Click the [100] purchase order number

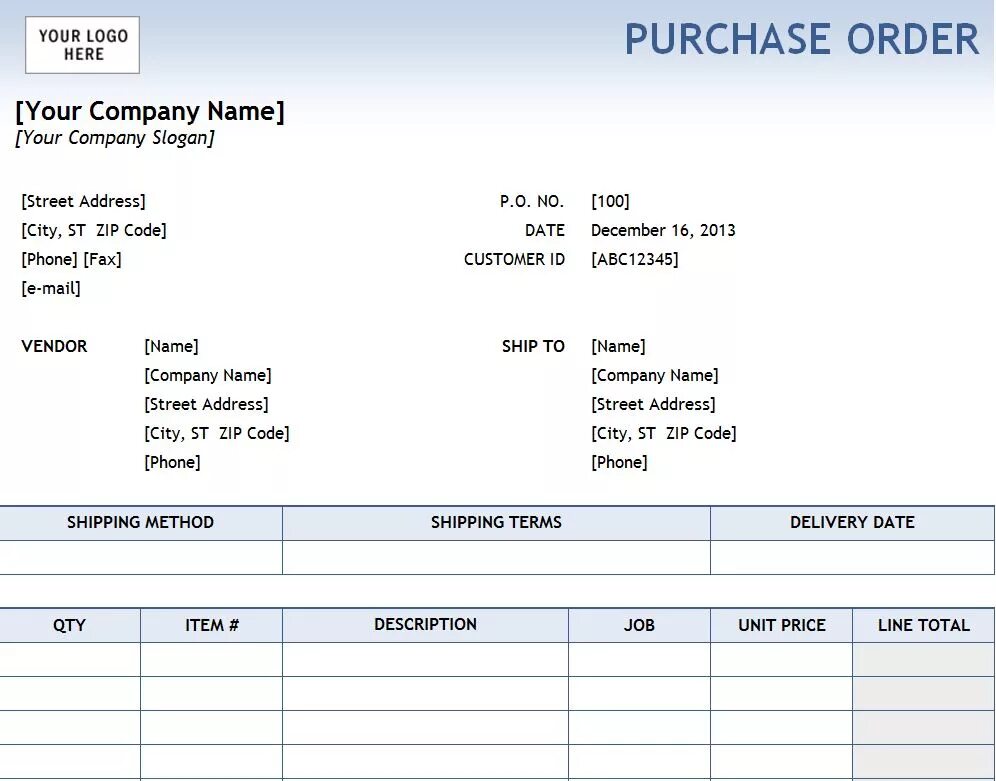point(610,201)
